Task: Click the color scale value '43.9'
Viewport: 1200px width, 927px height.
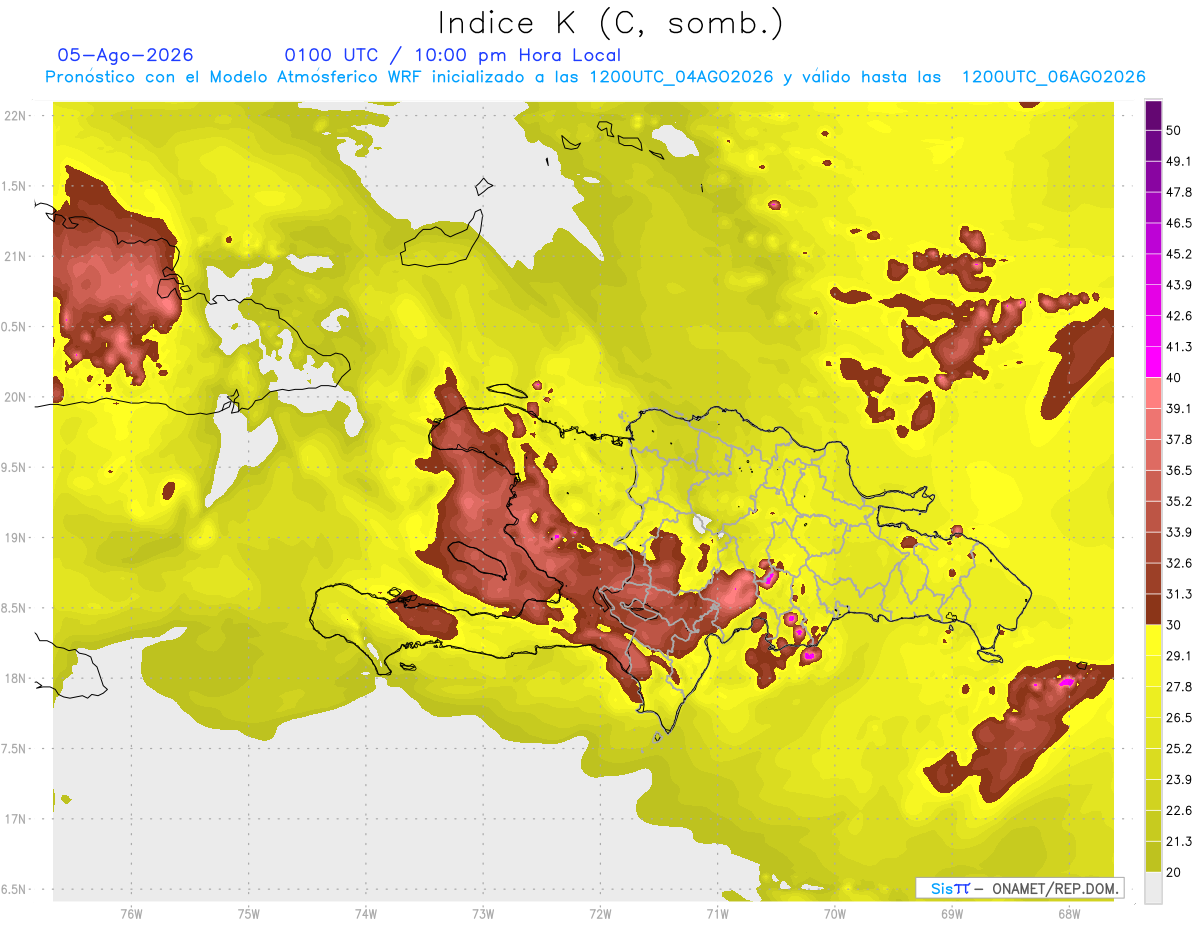Action: coord(1179,285)
